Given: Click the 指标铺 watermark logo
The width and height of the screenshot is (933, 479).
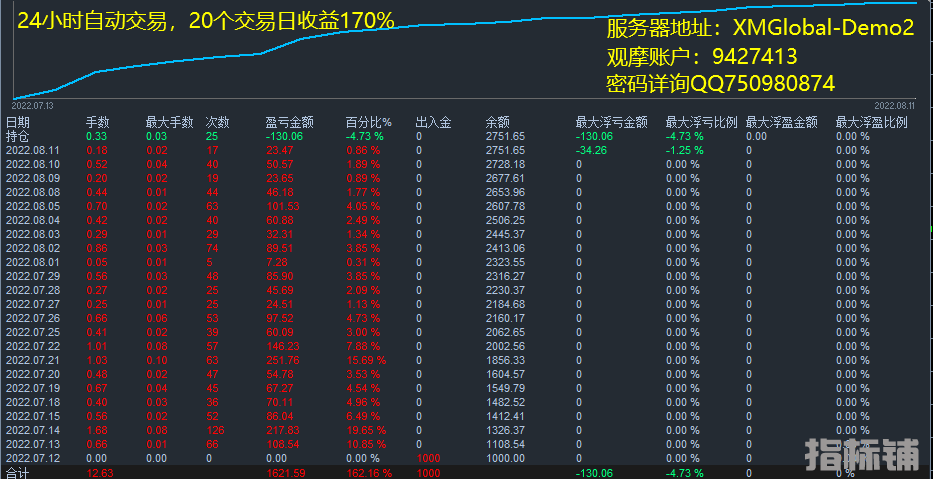Looking at the screenshot, I should 861,453.
